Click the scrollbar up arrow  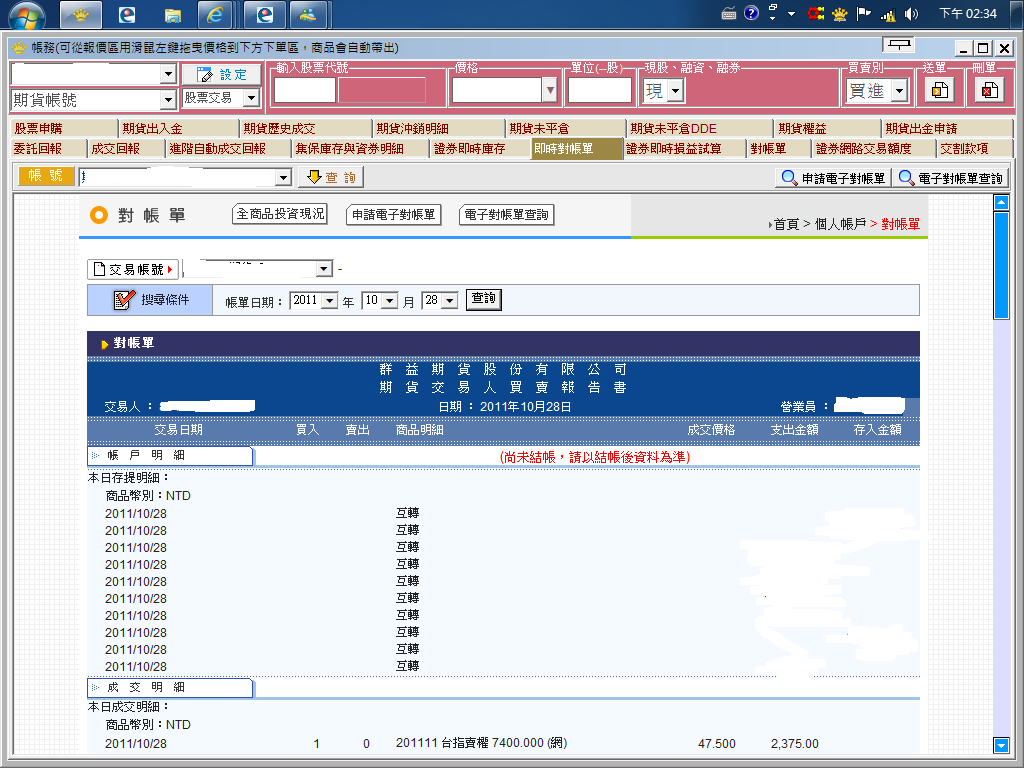coord(1000,203)
